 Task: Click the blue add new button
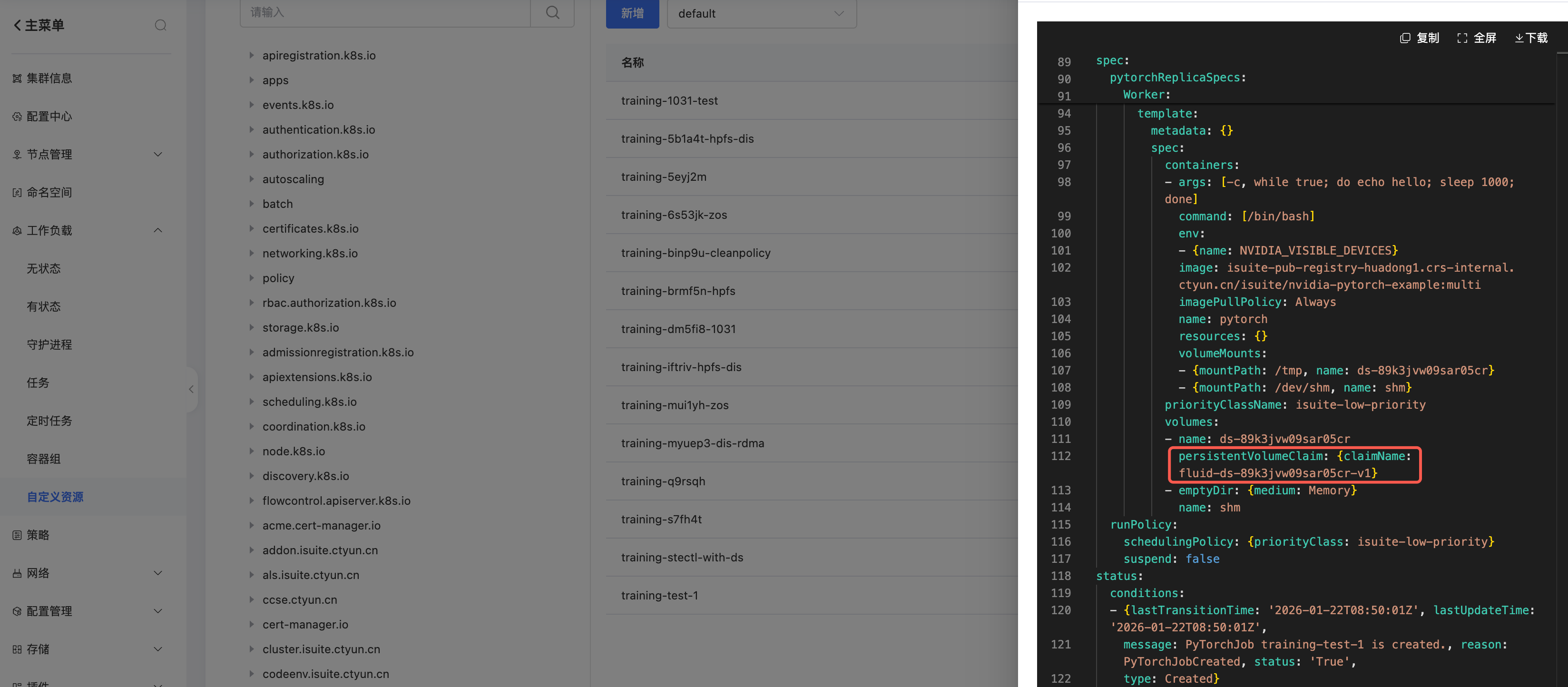[x=632, y=13]
